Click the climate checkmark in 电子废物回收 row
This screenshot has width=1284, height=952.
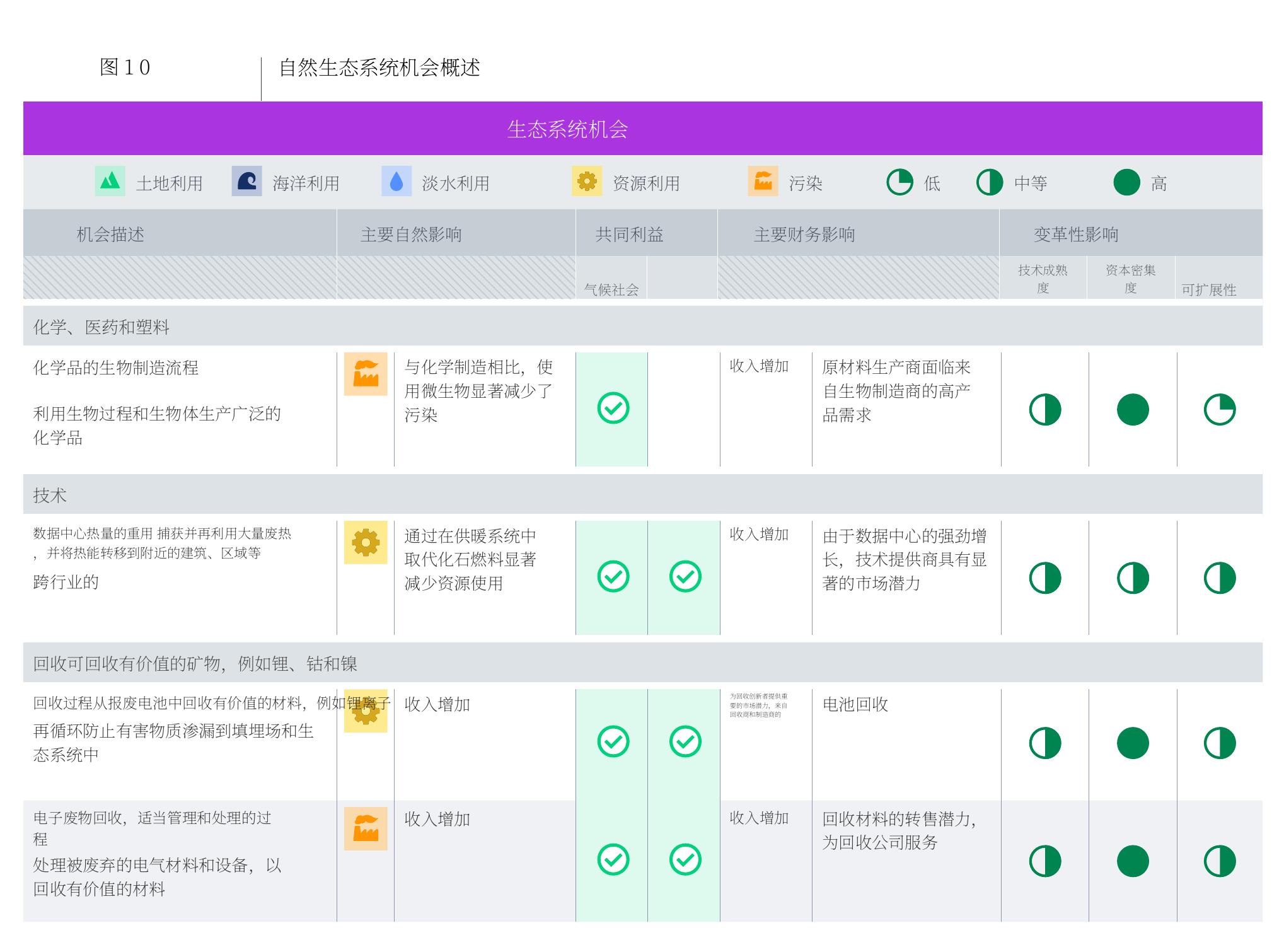pyautogui.click(x=613, y=859)
